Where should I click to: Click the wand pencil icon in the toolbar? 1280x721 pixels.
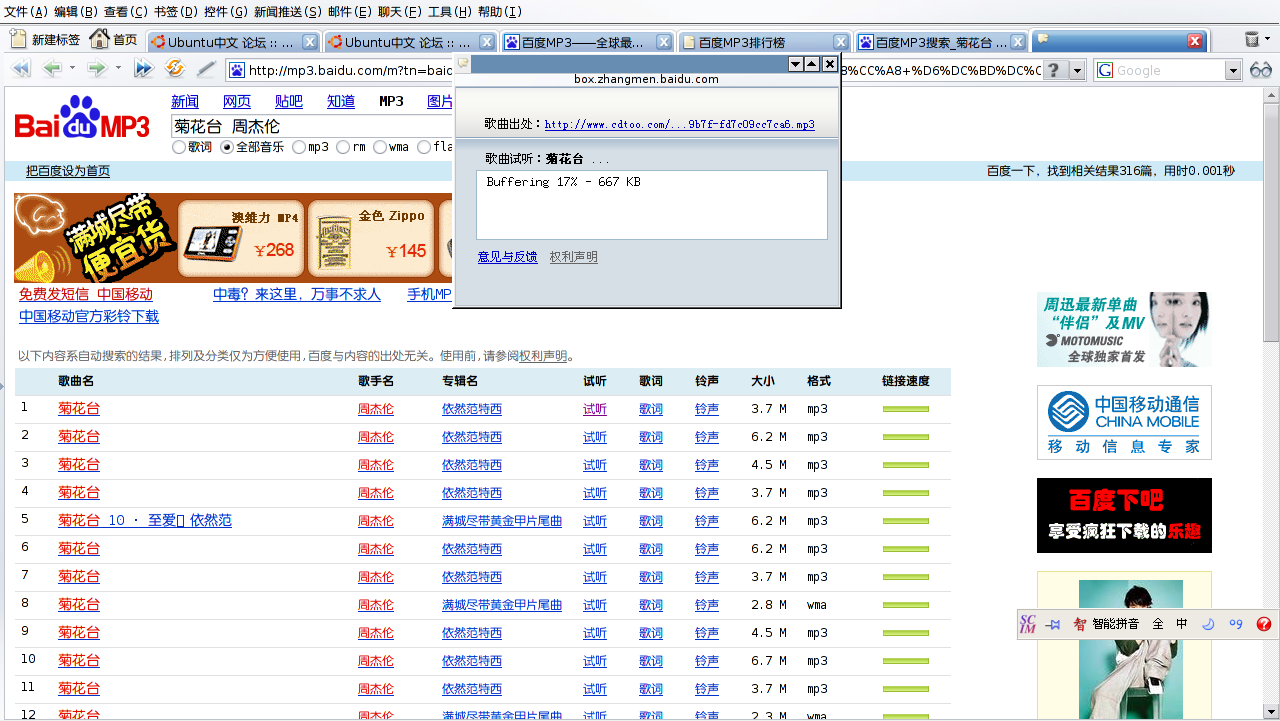(x=205, y=69)
